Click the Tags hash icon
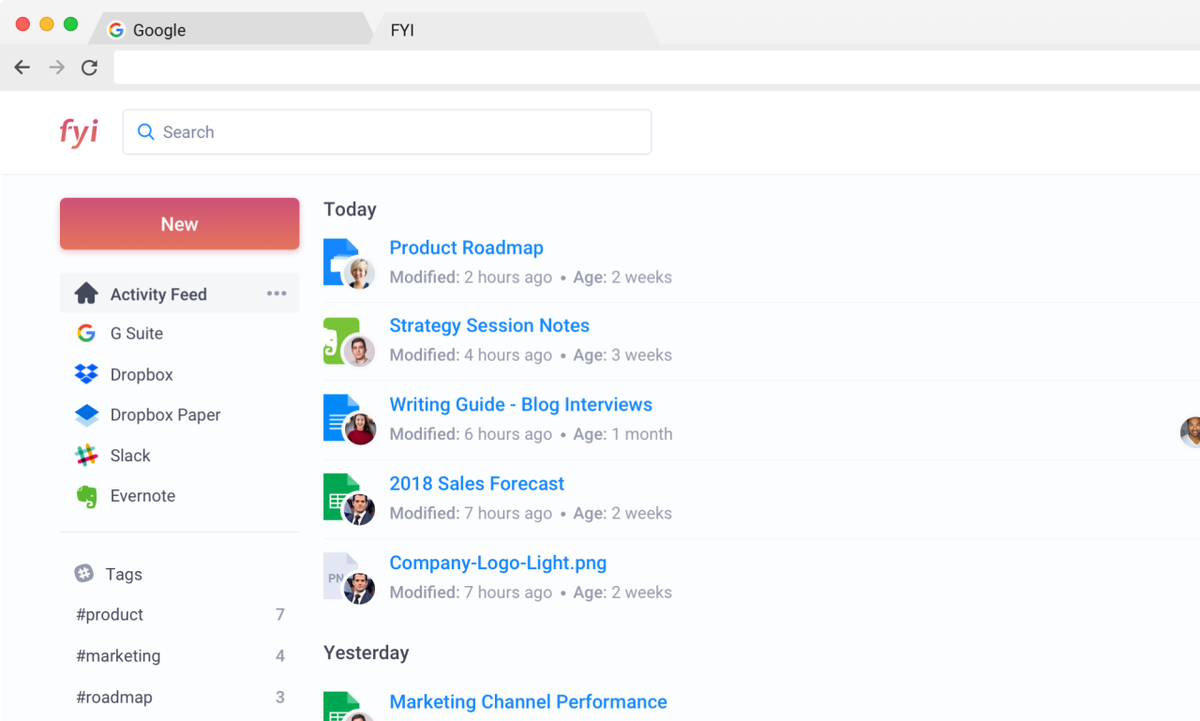 [x=84, y=573]
